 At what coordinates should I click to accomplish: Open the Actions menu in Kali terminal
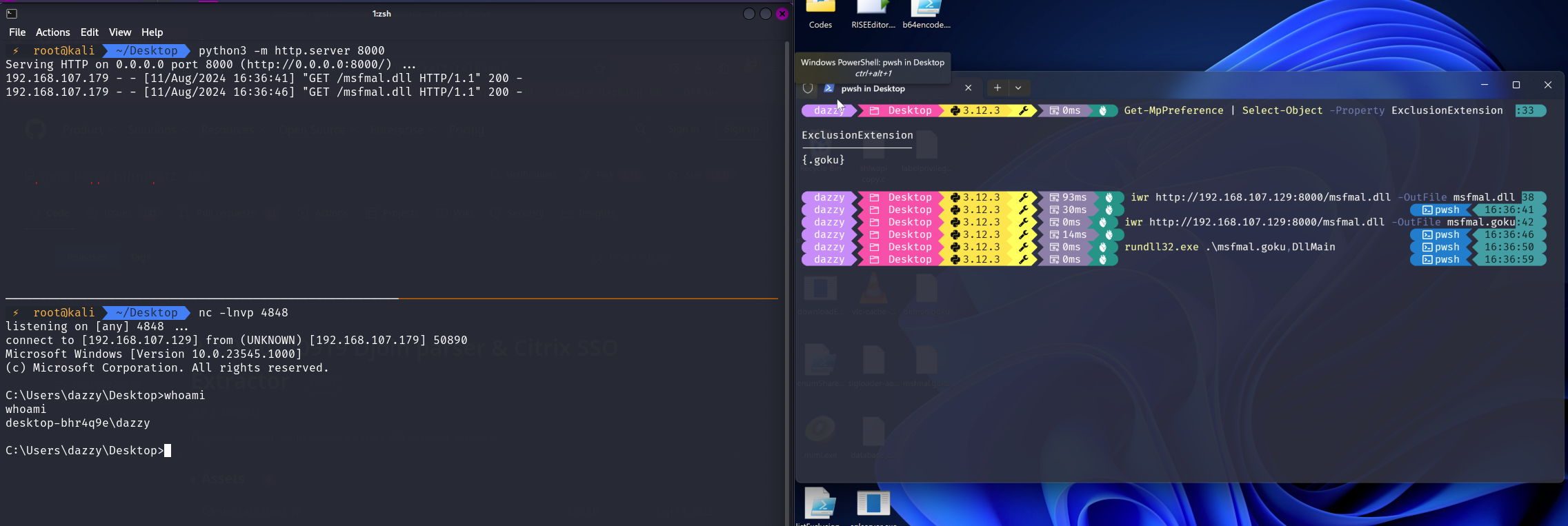[x=53, y=32]
